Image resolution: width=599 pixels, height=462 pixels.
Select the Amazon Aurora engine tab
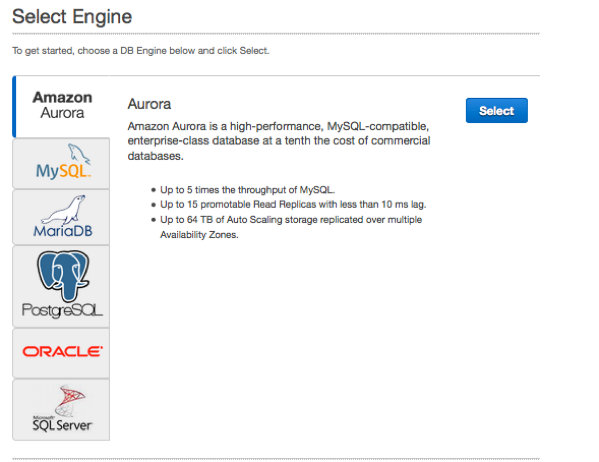coord(61,106)
